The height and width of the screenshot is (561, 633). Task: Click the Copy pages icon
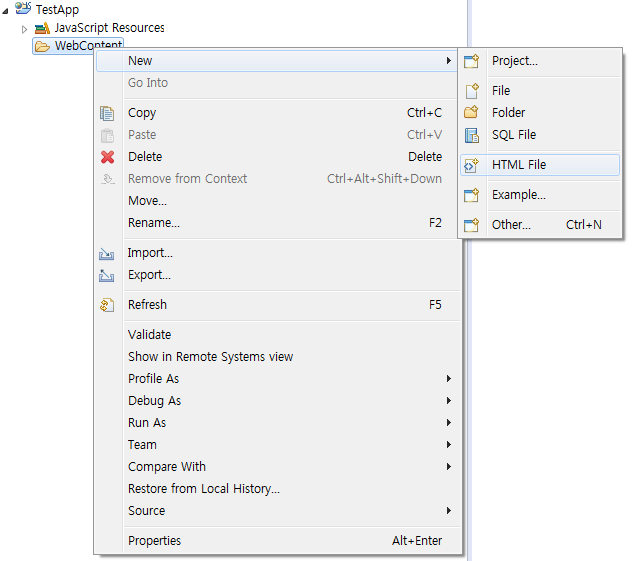[108, 113]
